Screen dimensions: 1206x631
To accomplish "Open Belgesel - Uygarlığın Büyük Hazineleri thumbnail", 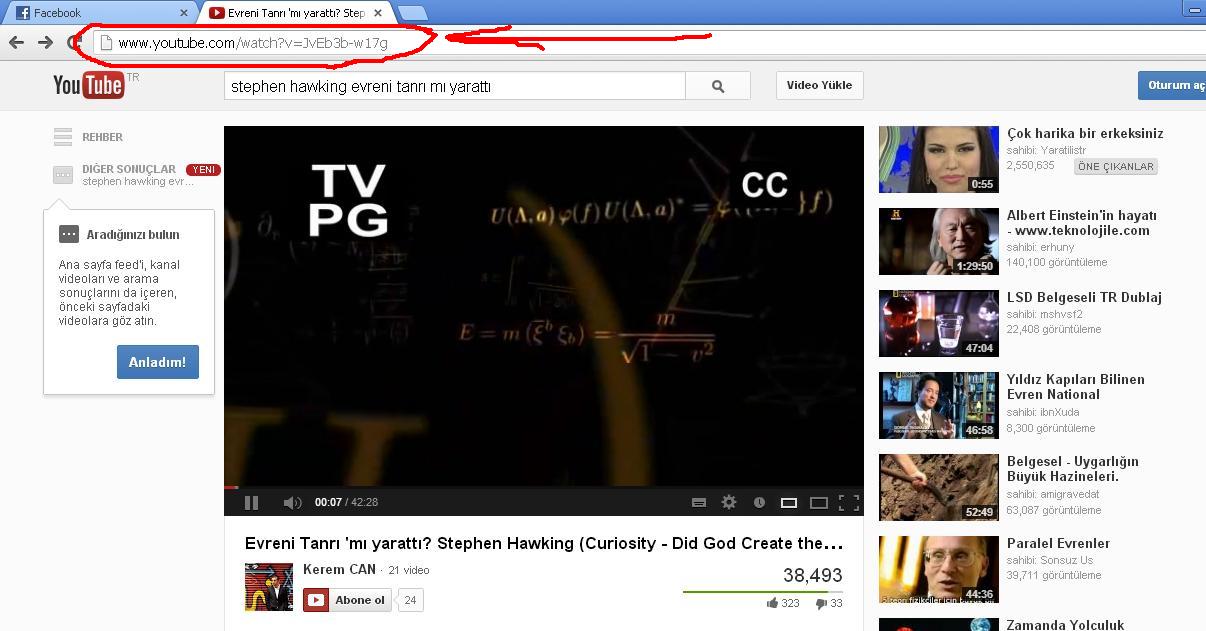I will (x=938, y=487).
